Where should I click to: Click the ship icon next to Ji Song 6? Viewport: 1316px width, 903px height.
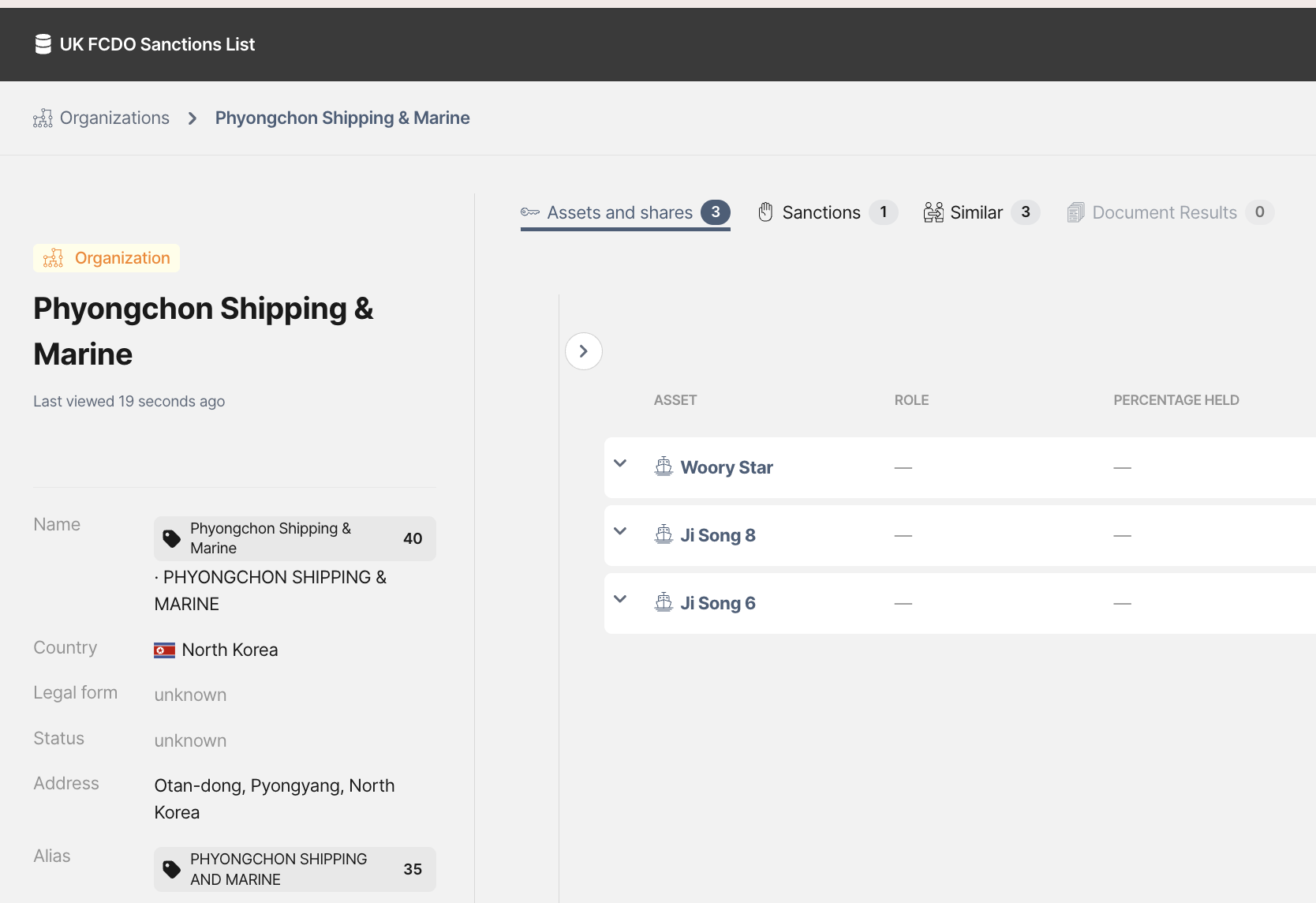click(664, 602)
